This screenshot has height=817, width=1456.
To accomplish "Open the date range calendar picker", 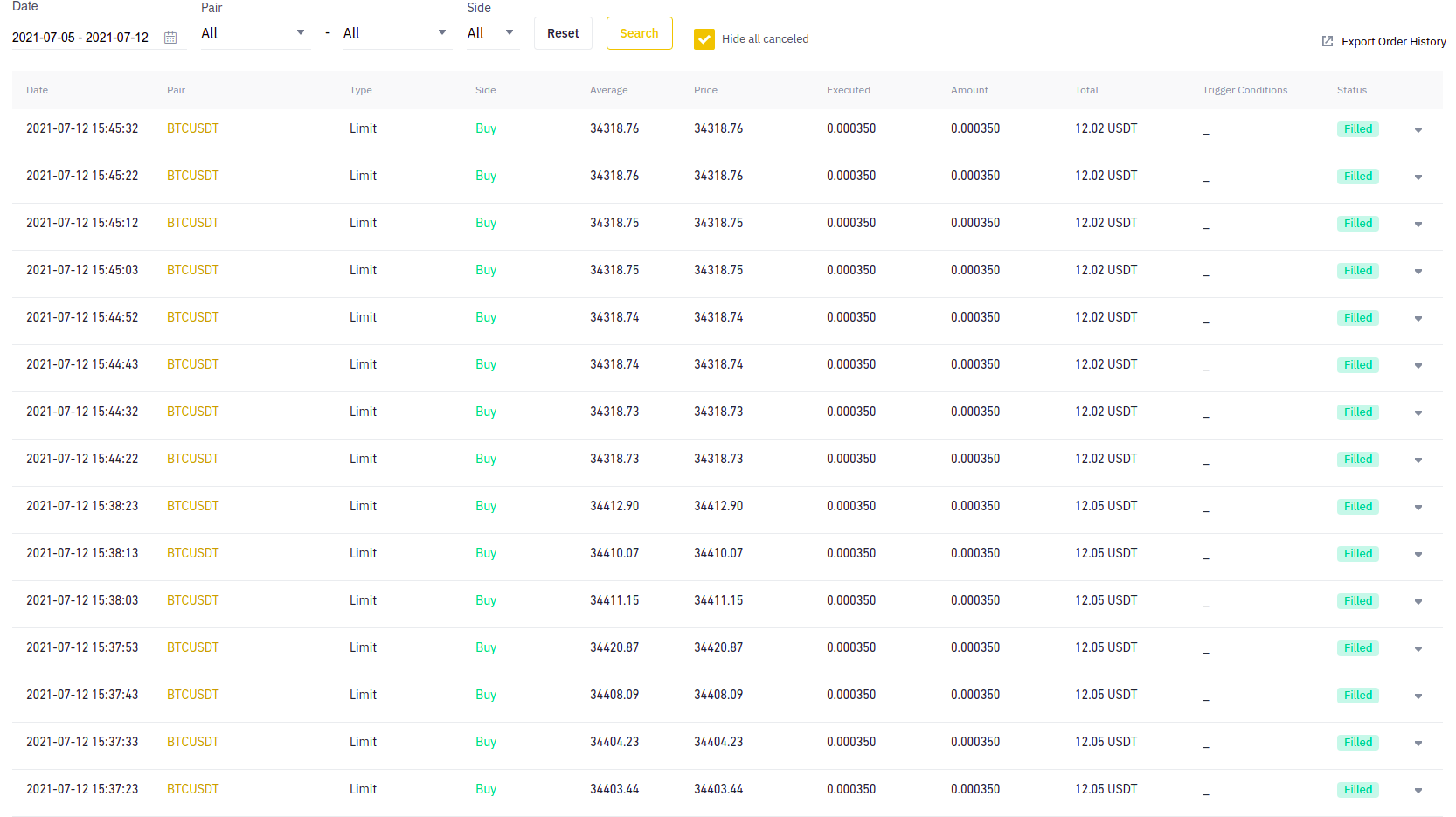I will click(171, 38).
